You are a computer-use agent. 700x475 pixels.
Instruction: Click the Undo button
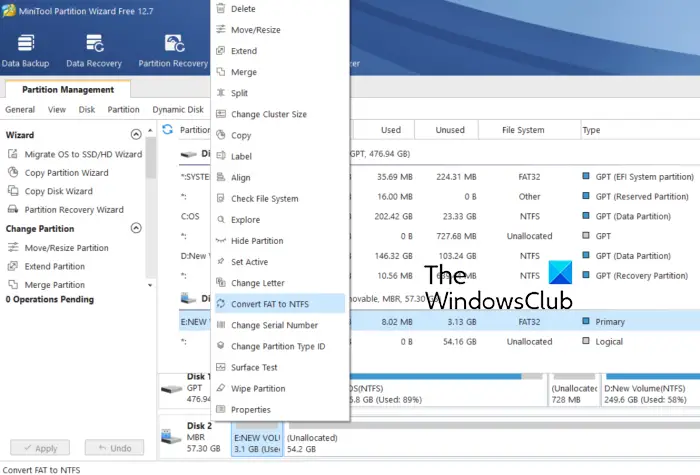click(114, 448)
